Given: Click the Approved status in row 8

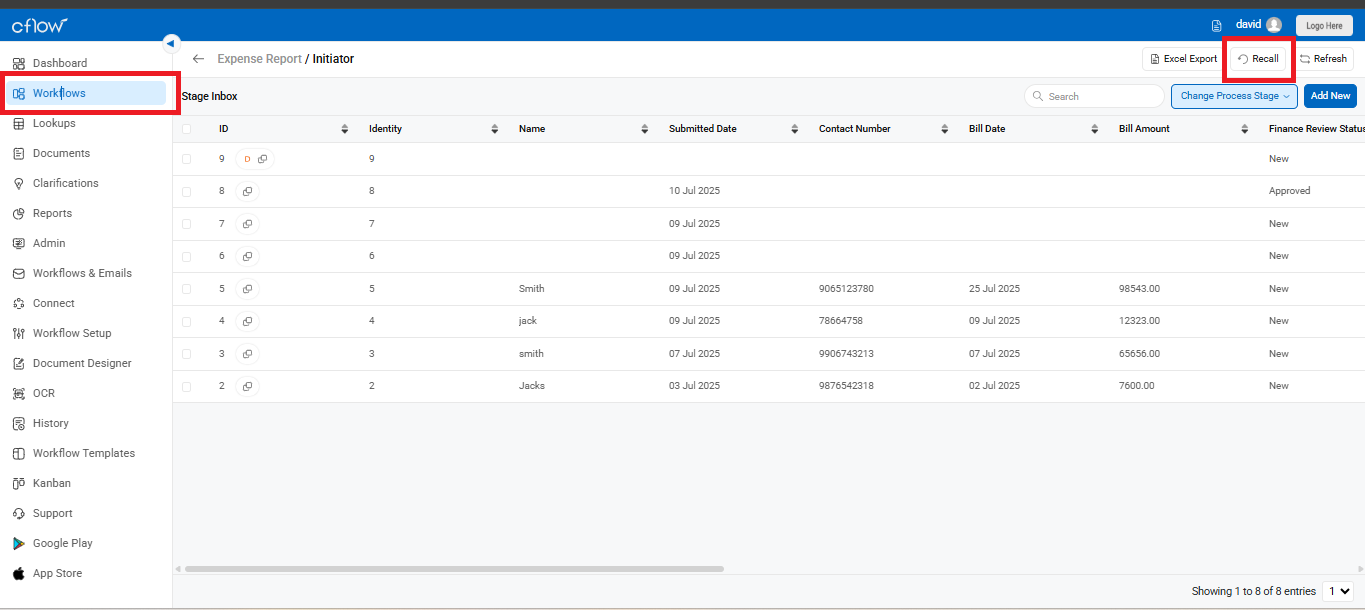Looking at the screenshot, I should 1289,191.
